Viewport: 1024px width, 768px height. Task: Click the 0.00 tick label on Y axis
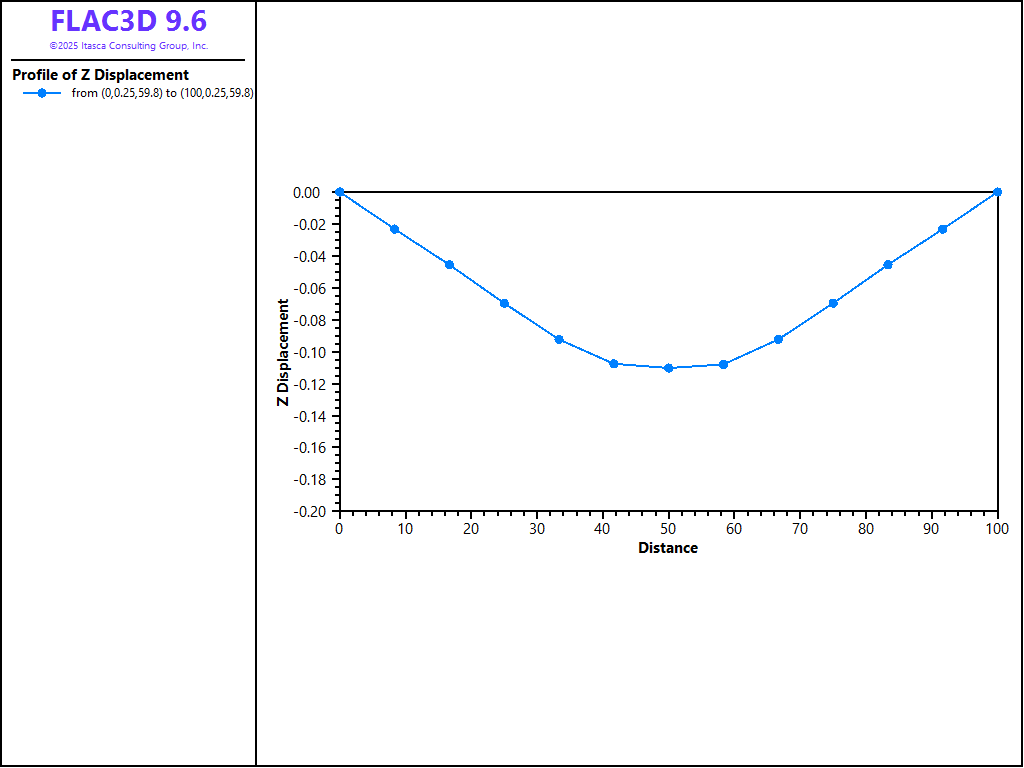308,192
